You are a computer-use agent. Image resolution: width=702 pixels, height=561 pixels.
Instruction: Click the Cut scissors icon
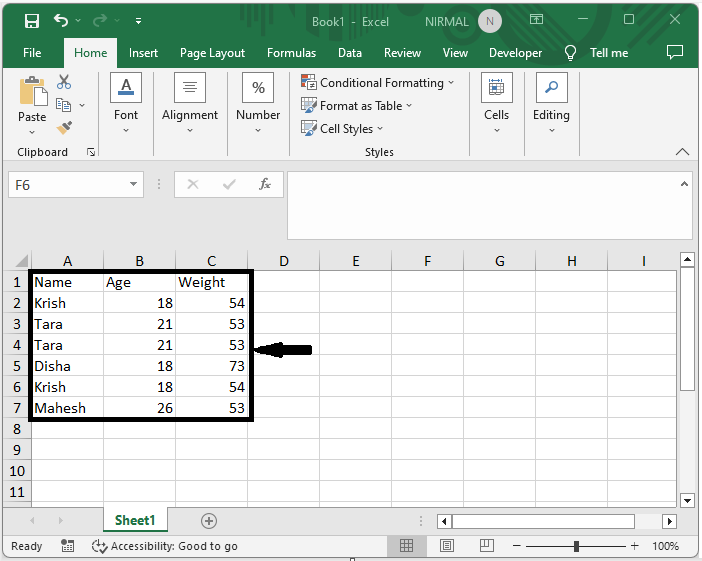pos(64,82)
